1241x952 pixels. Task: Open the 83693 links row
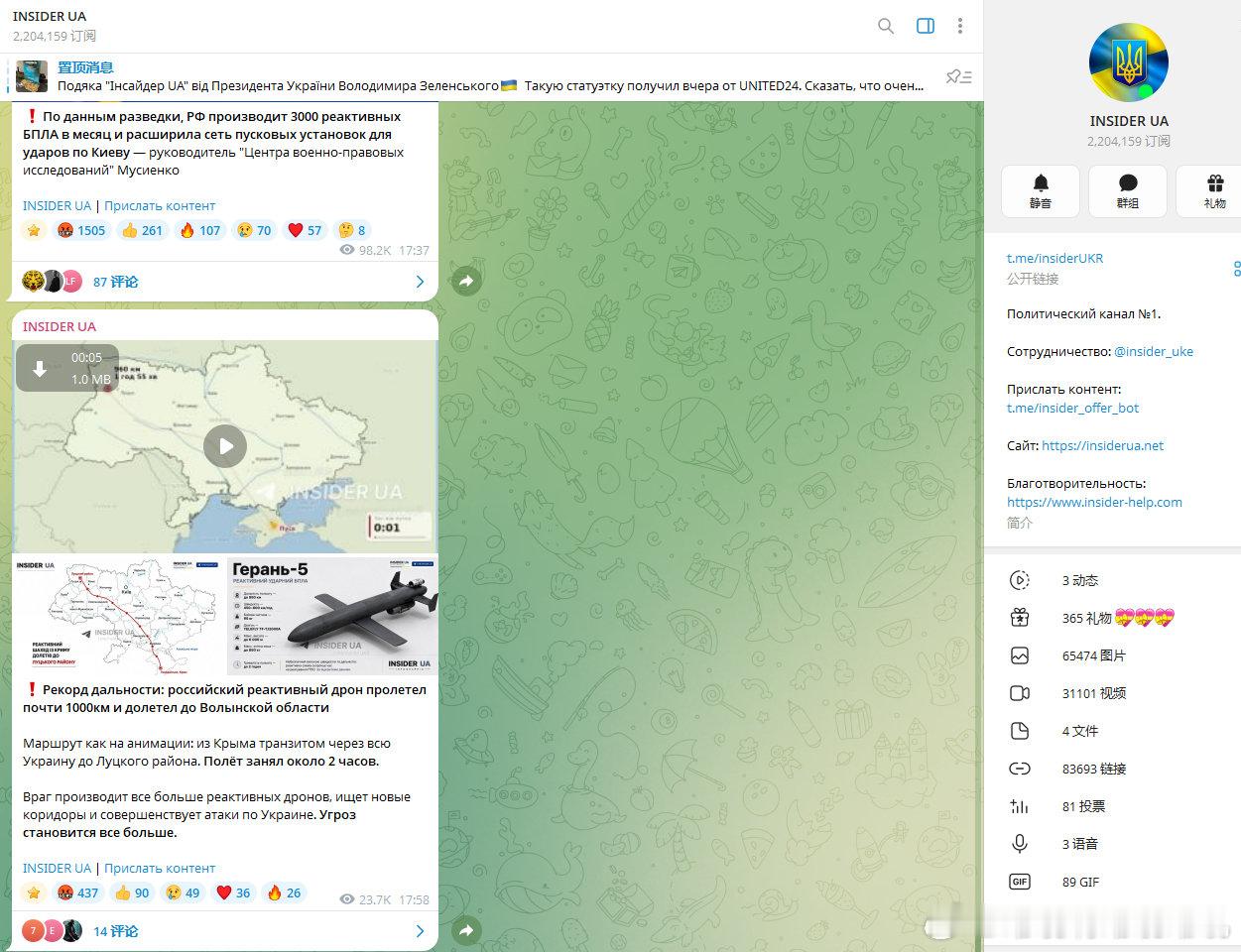[x=1112, y=769]
